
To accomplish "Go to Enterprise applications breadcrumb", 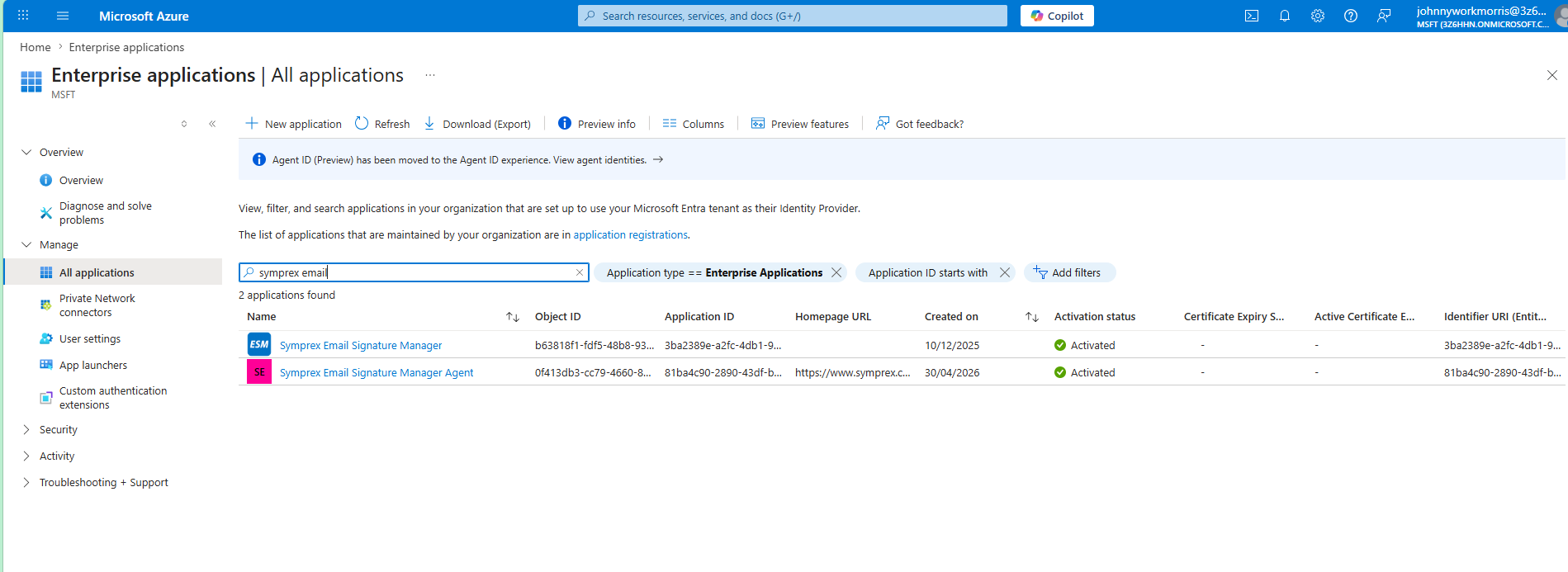I will pyautogui.click(x=126, y=47).
